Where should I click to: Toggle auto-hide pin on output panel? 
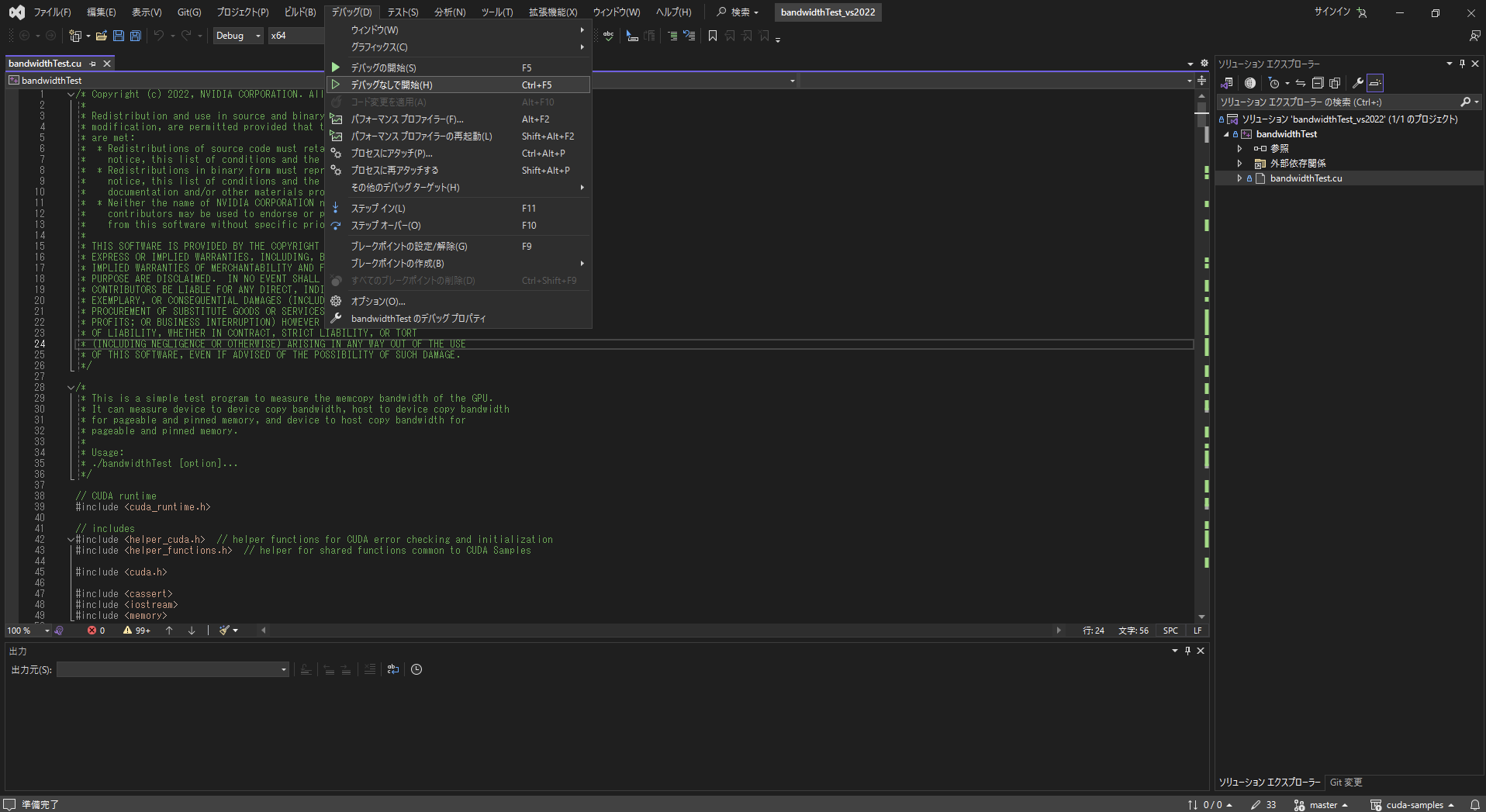pos(1187,651)
